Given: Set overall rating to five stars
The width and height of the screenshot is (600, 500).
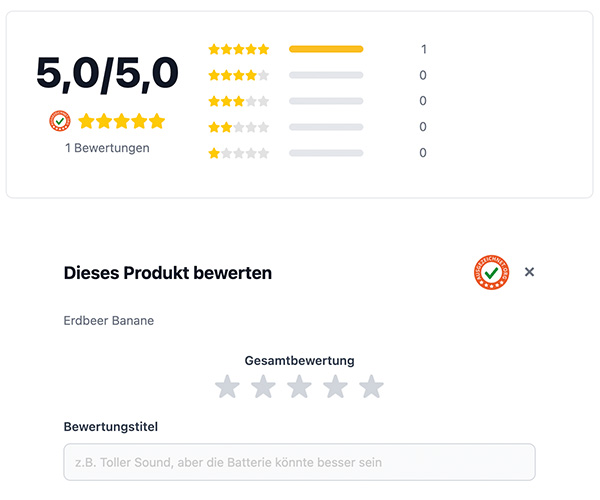Looking at the screenshot, I should click(371, 387).
